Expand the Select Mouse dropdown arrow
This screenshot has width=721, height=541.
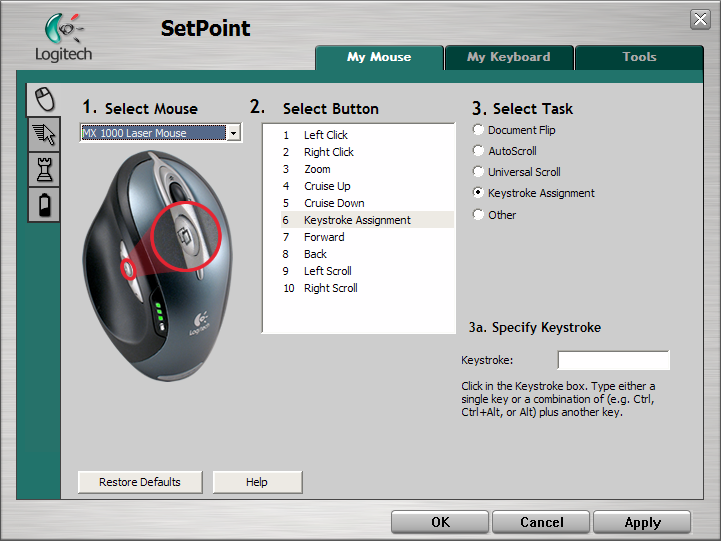[233, 133]
